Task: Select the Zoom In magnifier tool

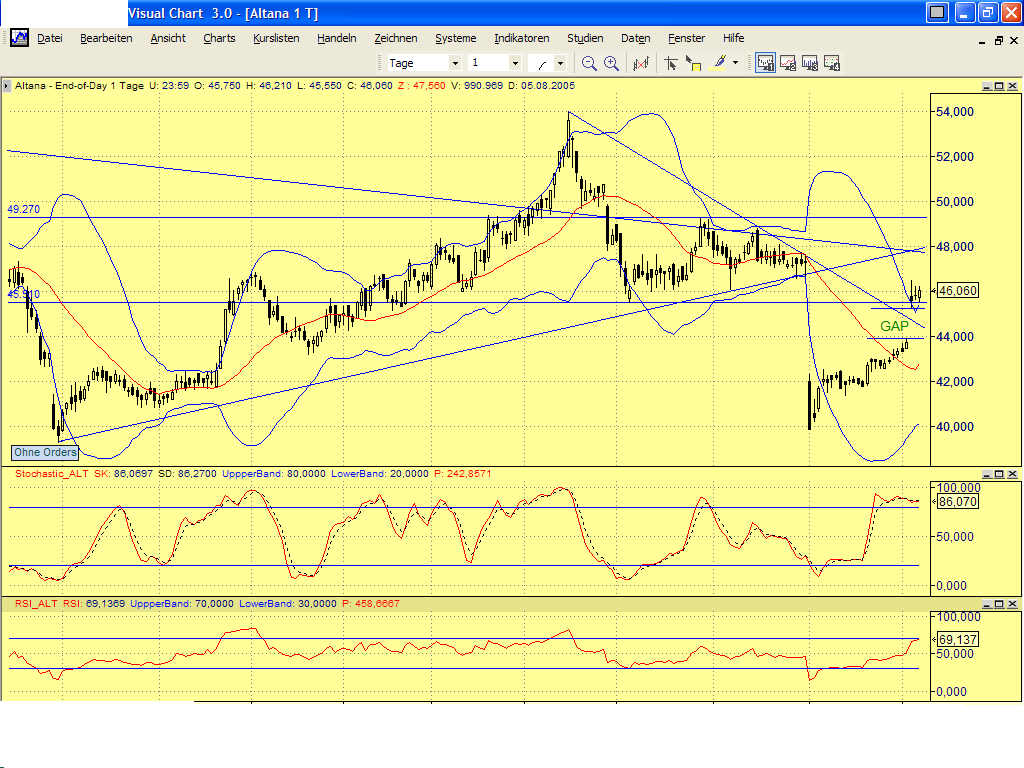Action: pyautogui.click(x=611, y=62)
